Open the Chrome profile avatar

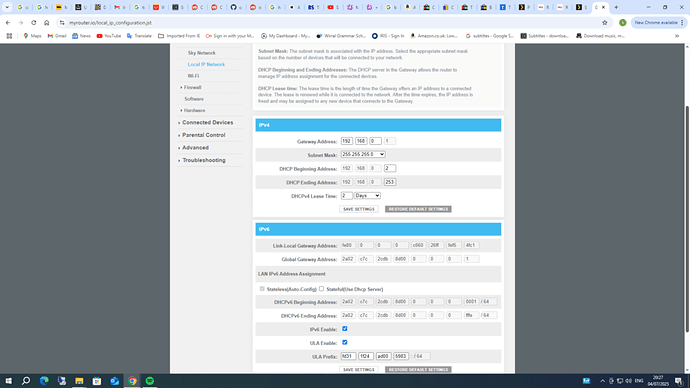623,22
